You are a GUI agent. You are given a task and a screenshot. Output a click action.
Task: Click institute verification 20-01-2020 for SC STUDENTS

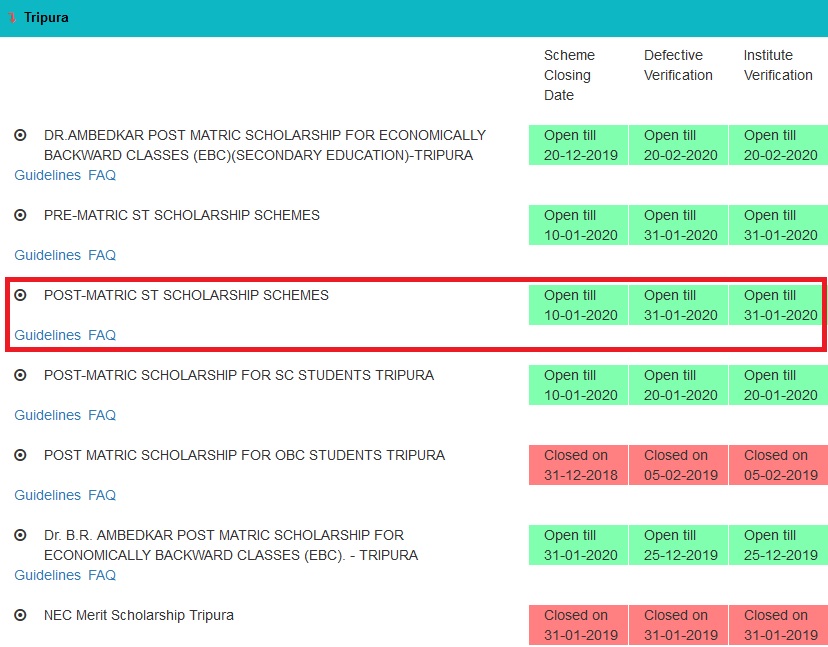[x=778, y=385]
